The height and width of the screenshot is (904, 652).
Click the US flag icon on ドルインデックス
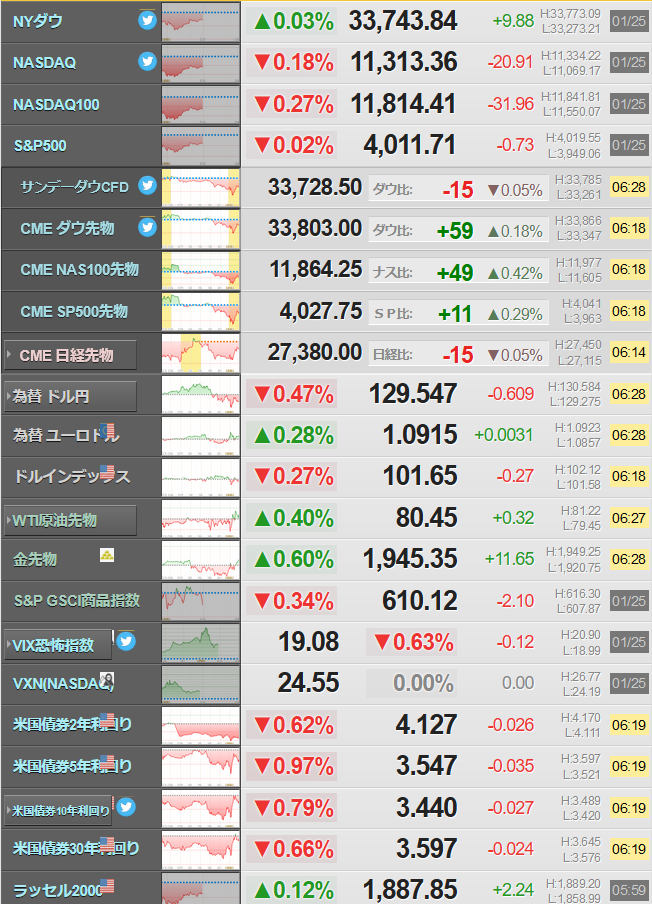click(107, 473)
